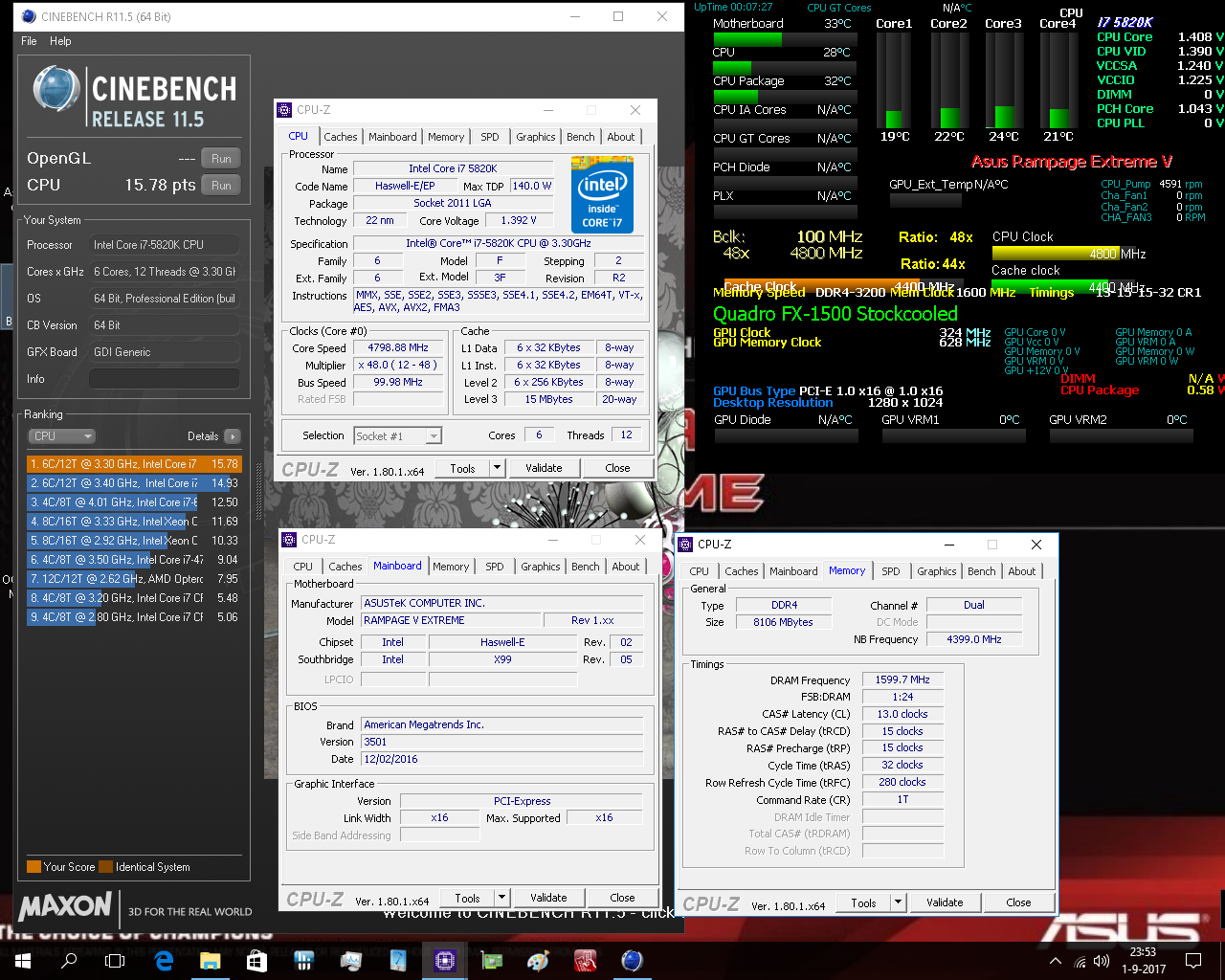The width and height of the screenshot is (1225, 980).
Task: Open Tools dropdown arrow in CPU window
Action: click(x=497, y=468)
